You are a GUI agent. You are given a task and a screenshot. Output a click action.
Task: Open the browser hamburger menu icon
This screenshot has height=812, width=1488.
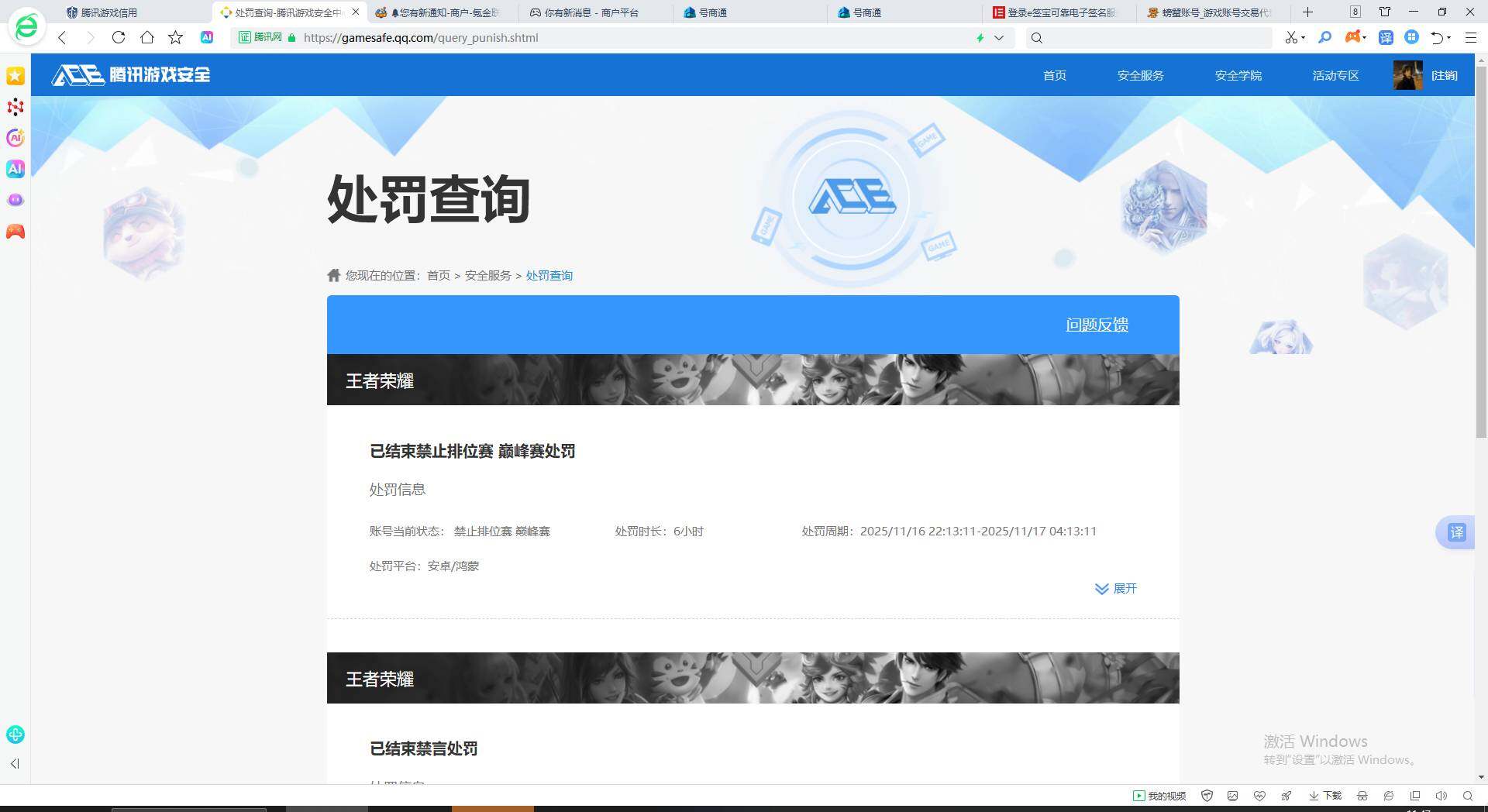point(1471,37)
